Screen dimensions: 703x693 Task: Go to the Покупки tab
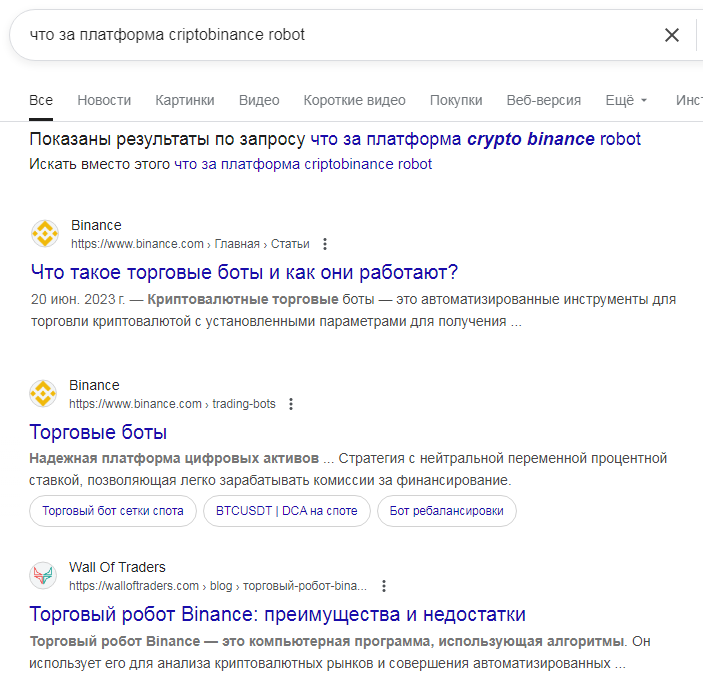(456, 100)
